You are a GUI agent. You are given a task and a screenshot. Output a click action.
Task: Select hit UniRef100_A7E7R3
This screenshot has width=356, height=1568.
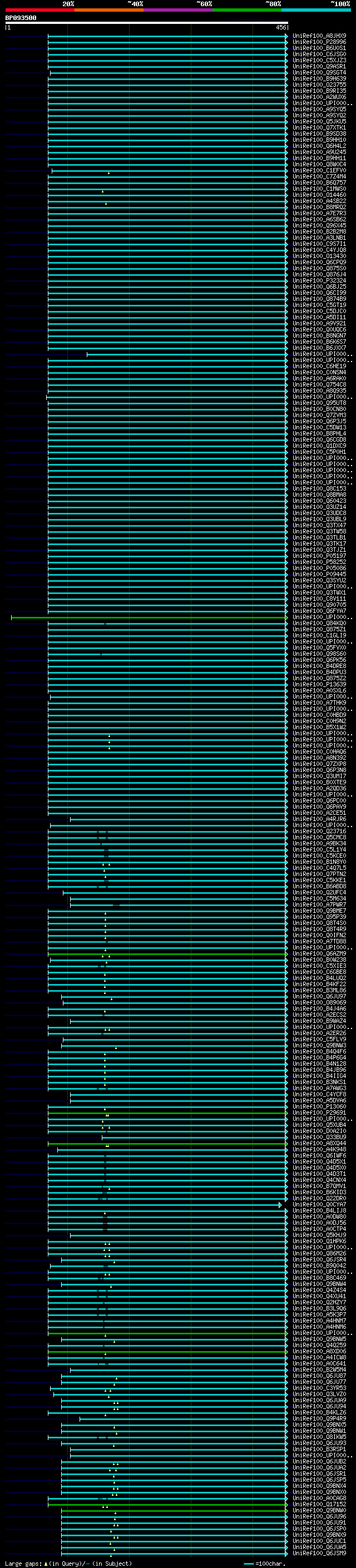click(x=319, y=214)
